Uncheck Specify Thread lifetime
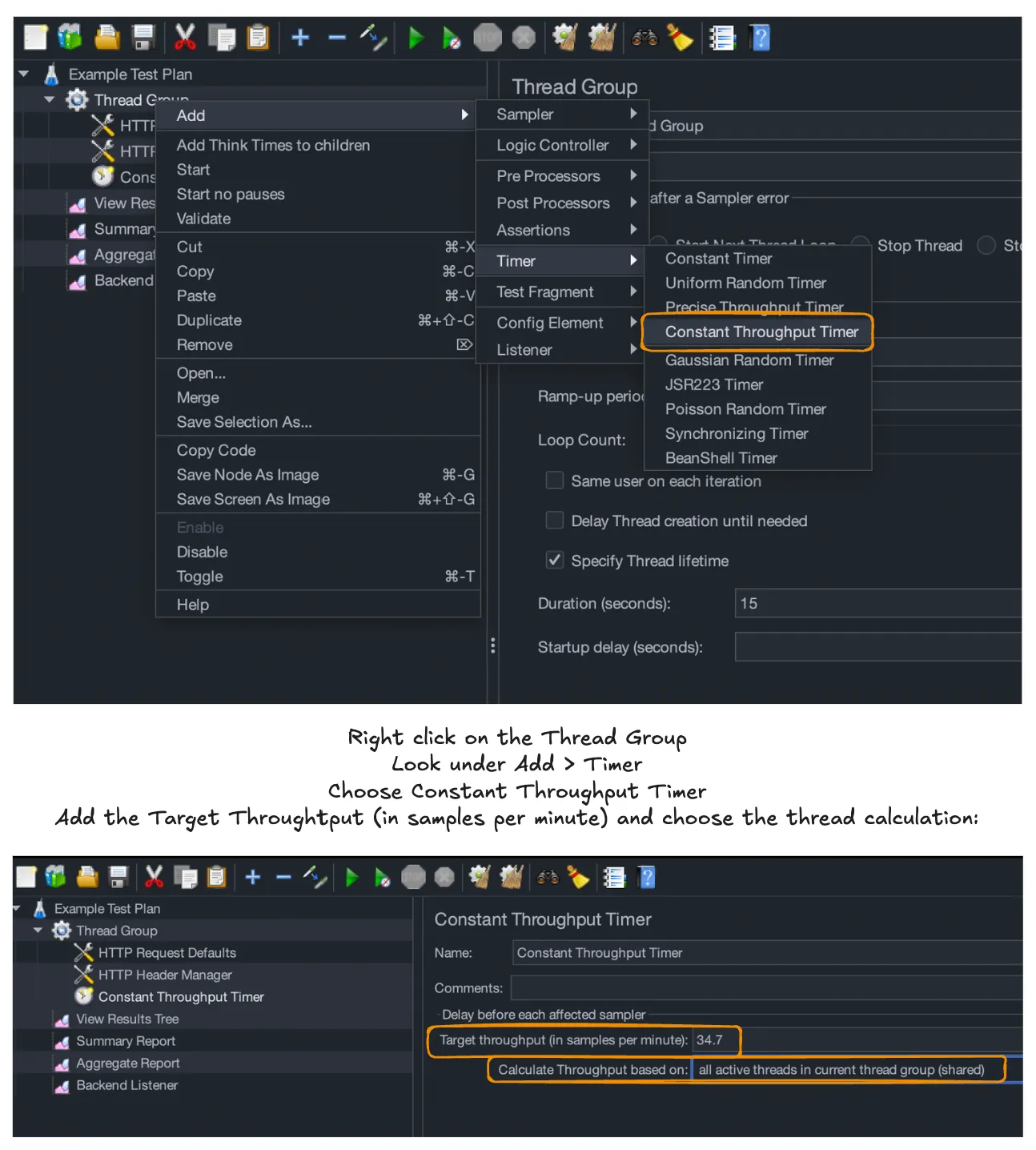This screenshot has width=1036, height=1150. pyautogui.click(x=554, y=560)
